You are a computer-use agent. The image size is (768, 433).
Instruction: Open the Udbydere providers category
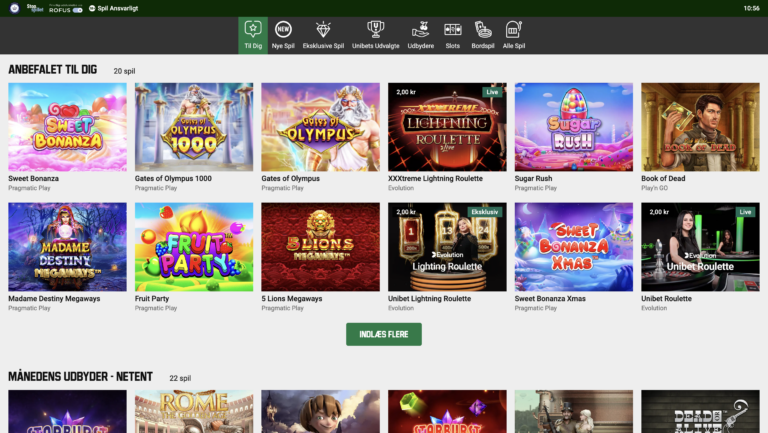421,35
